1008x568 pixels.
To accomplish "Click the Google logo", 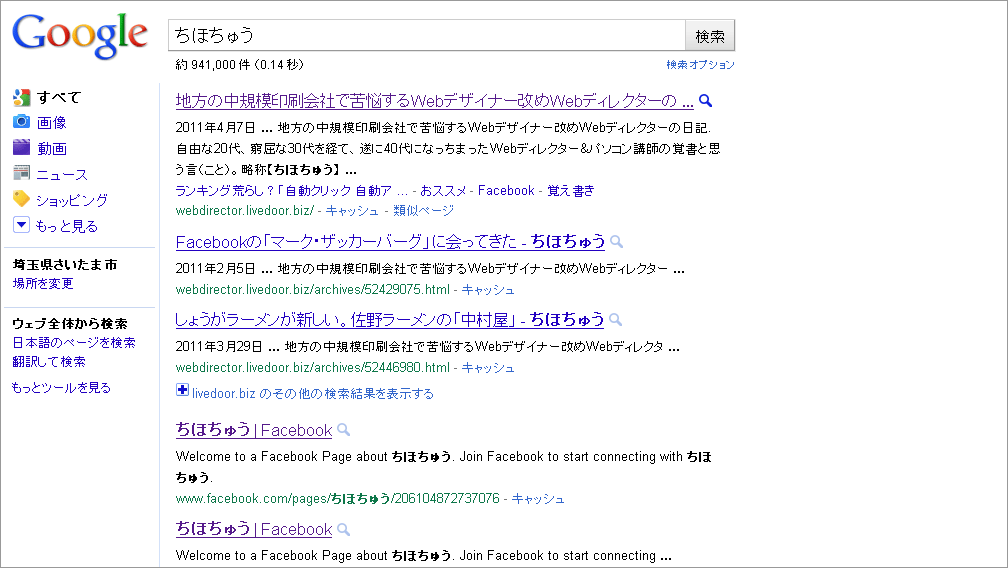I will pyautogui.click(x=80, y=36).
